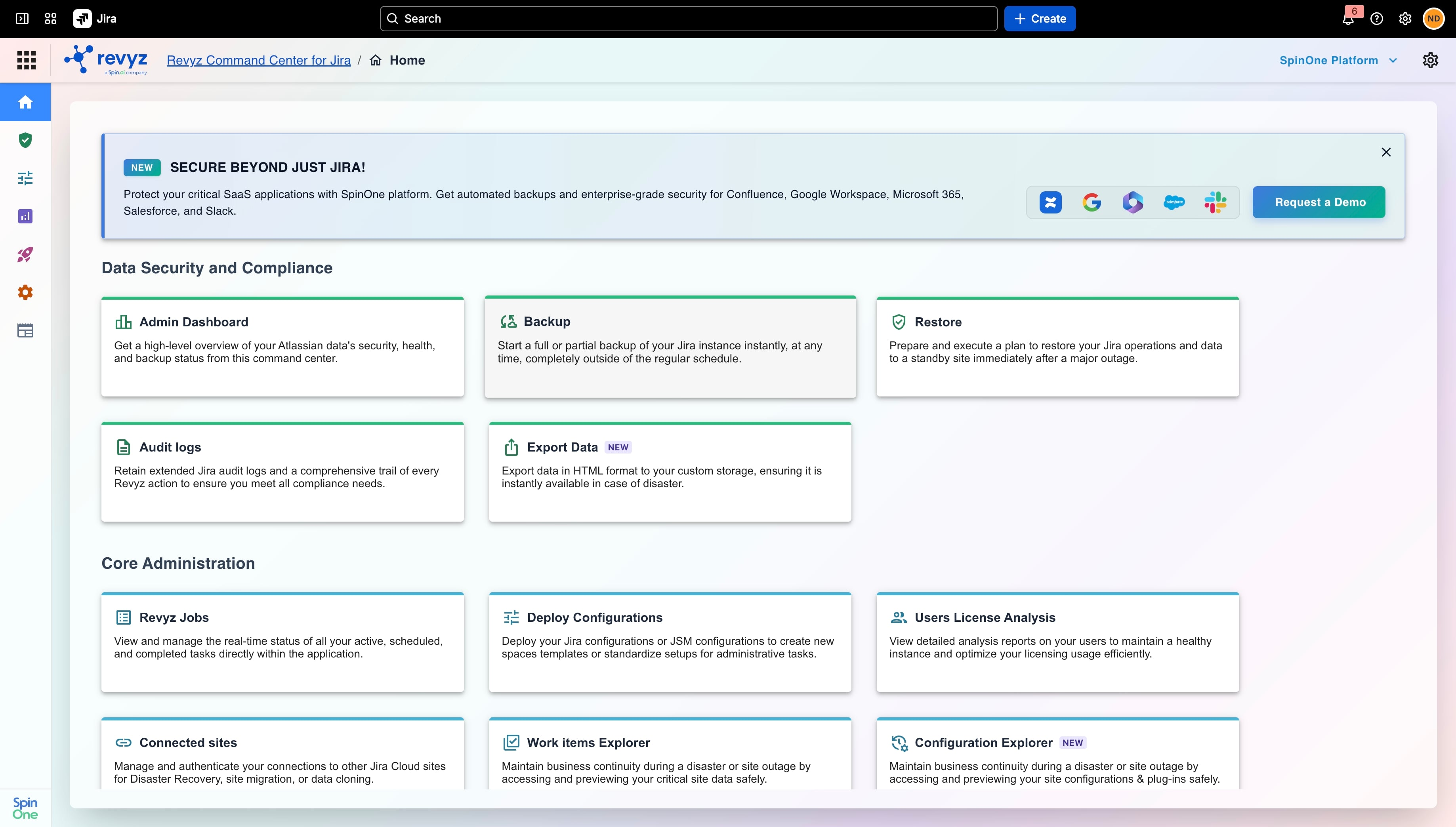The width and height of the screenshot is (1456, 827).
Task: Click the Export Data share icon
Action: [511, 447]
